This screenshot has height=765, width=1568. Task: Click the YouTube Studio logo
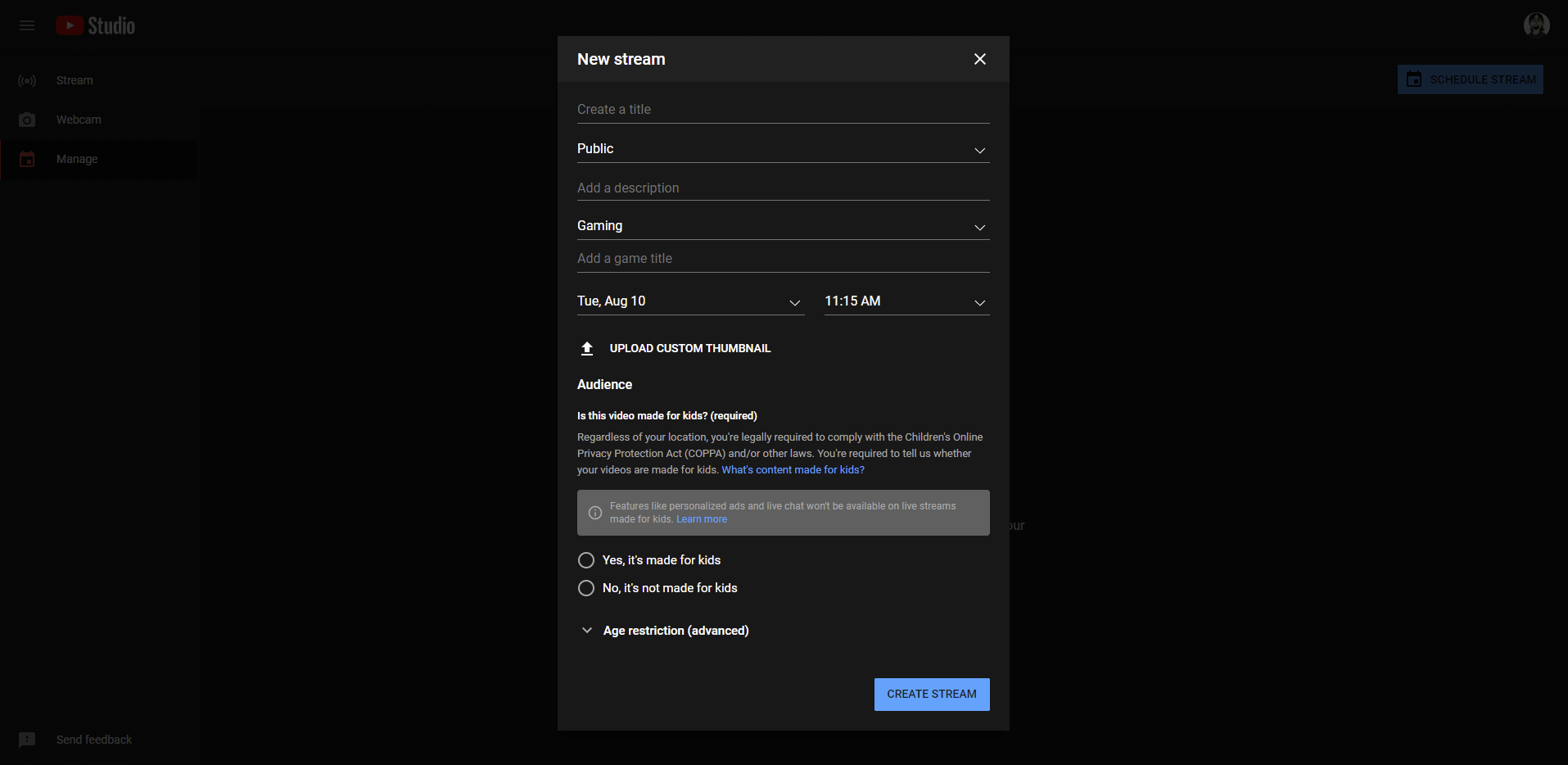(96, 25)
